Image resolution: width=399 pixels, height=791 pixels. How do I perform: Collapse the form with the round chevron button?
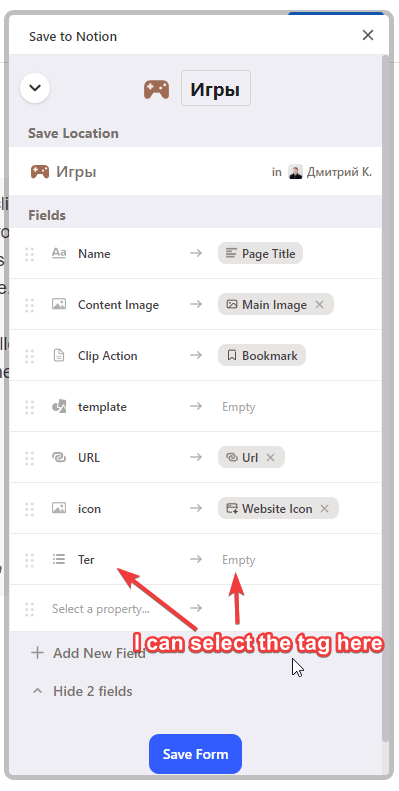[35, 88]
